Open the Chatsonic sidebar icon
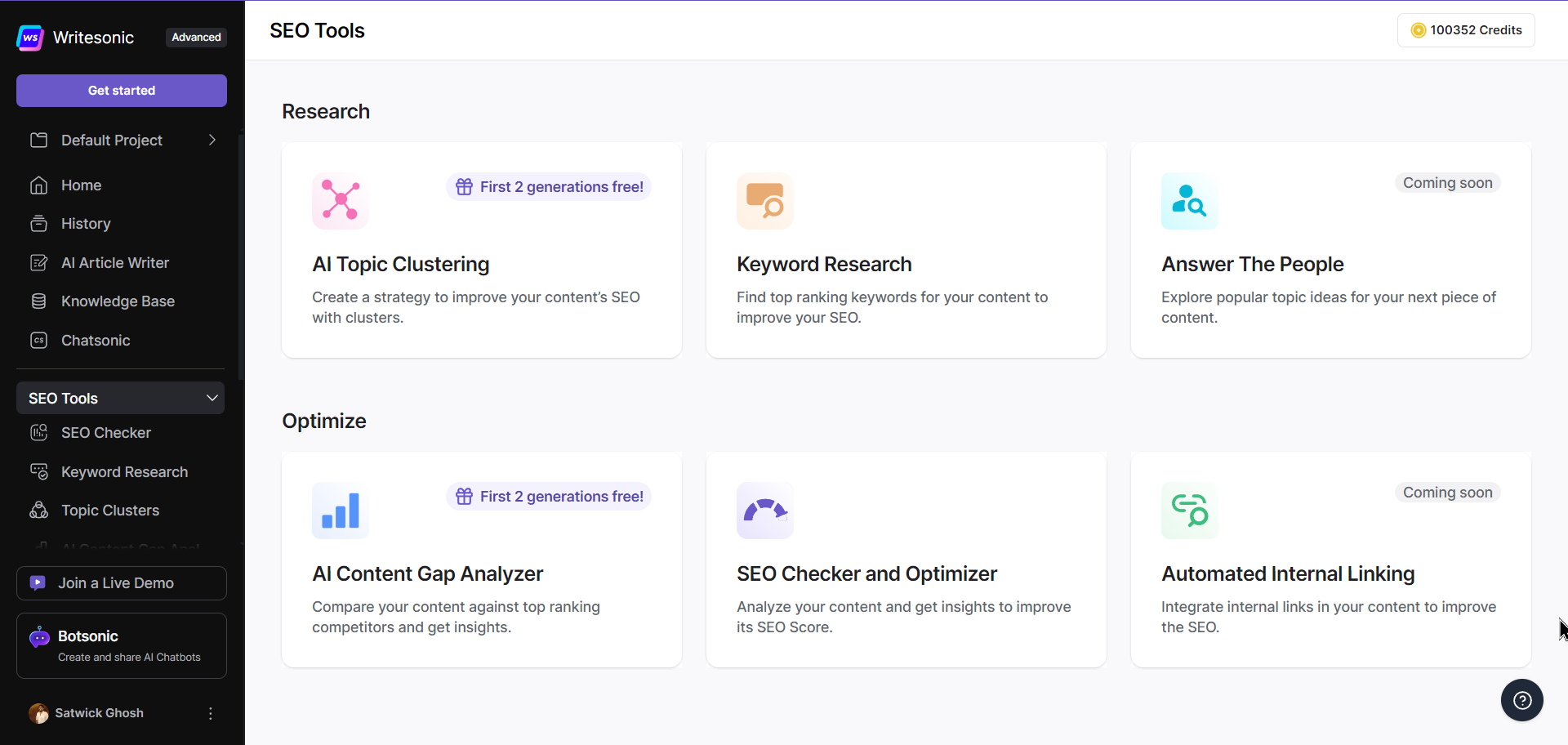The height and width of the screenshot is (745, 1568). coord(39,340)
